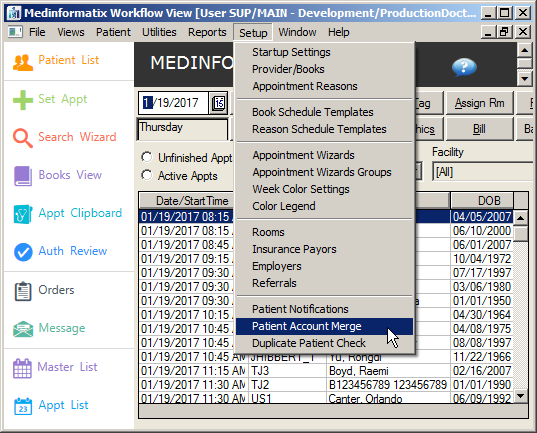Screen dimensions: 537x433
Task: Open the Help menu
Action: click(339, 32)
